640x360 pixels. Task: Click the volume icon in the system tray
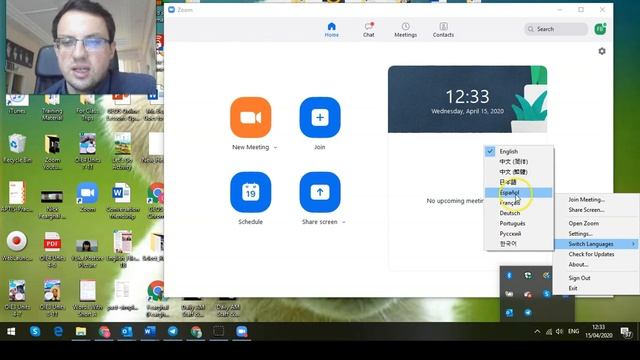pyautogui.click(x=559, y=331)
